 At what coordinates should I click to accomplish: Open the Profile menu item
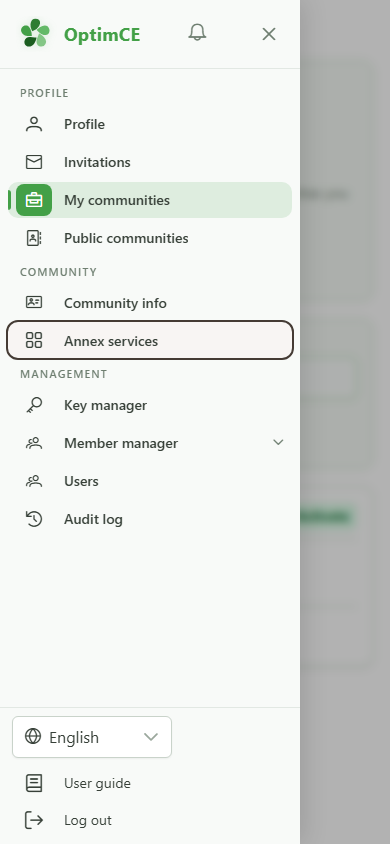click(150, 124)
